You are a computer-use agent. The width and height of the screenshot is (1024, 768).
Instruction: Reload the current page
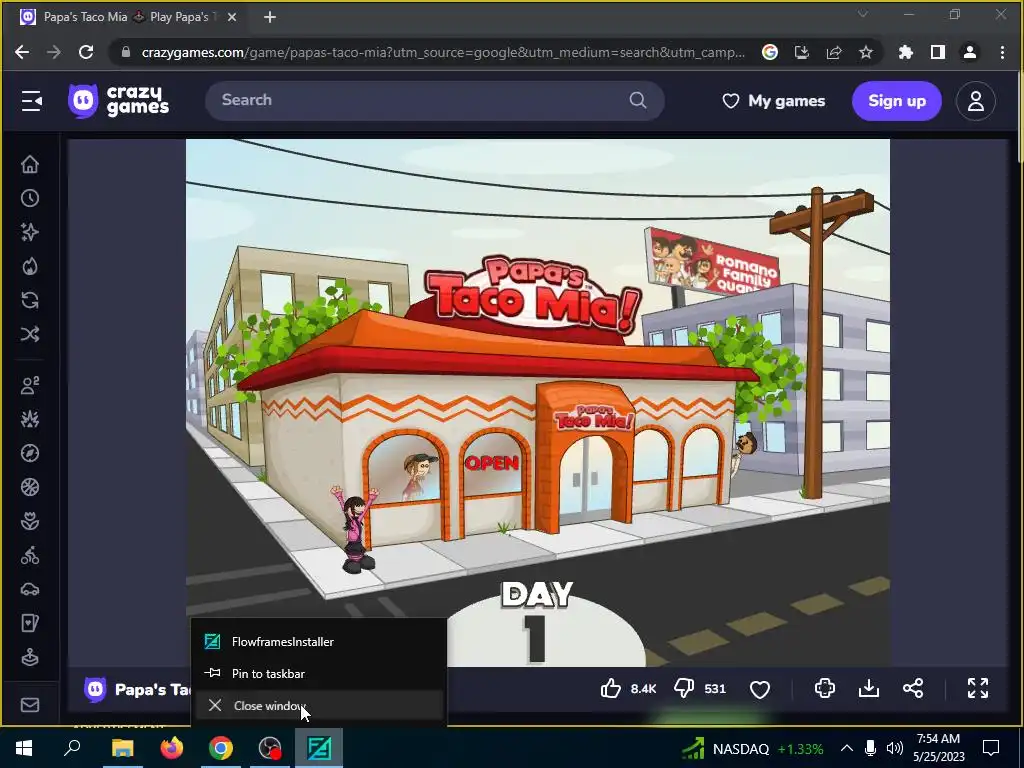click(x=86, y=52)
